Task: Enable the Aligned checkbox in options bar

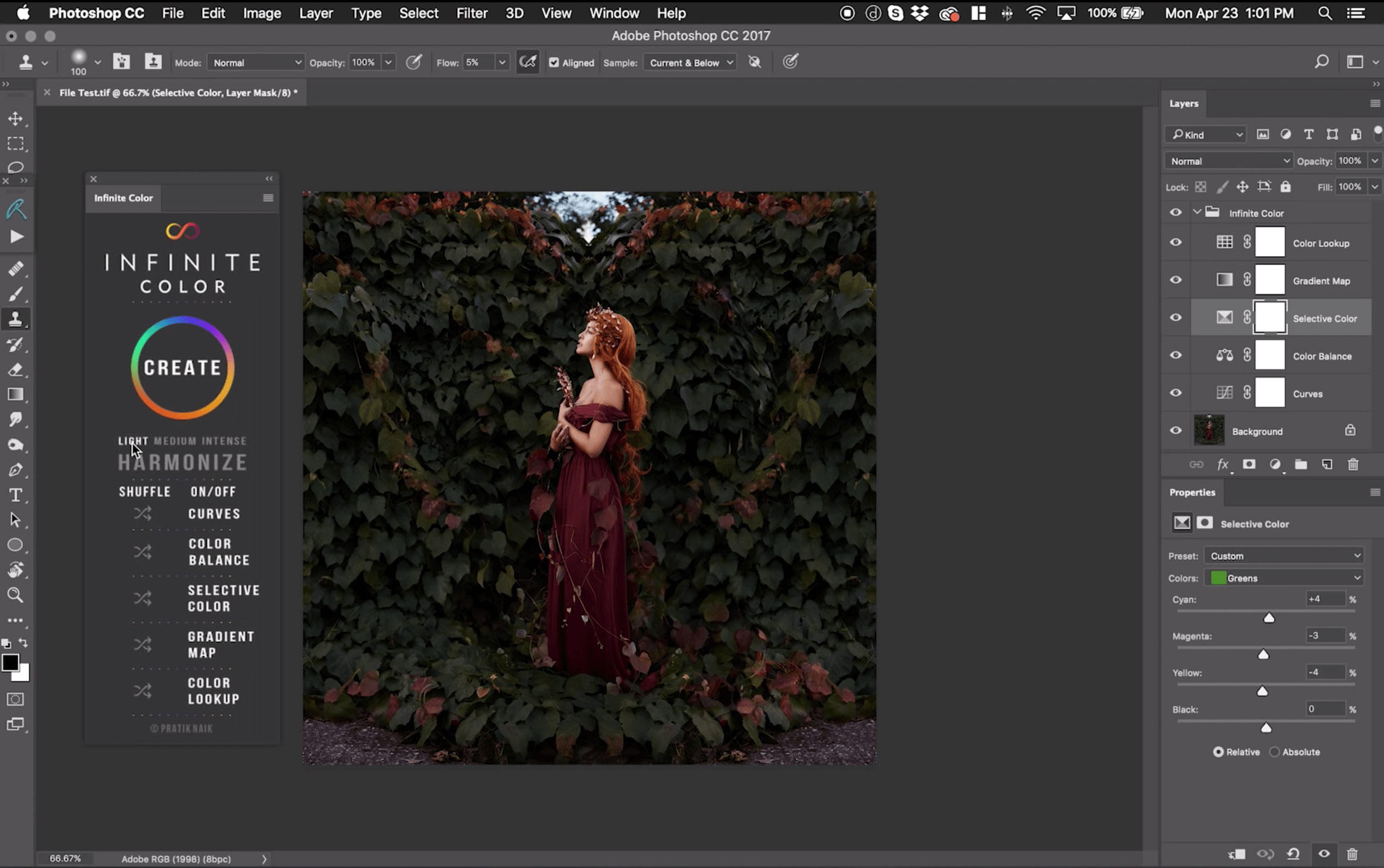Action: 554,62
